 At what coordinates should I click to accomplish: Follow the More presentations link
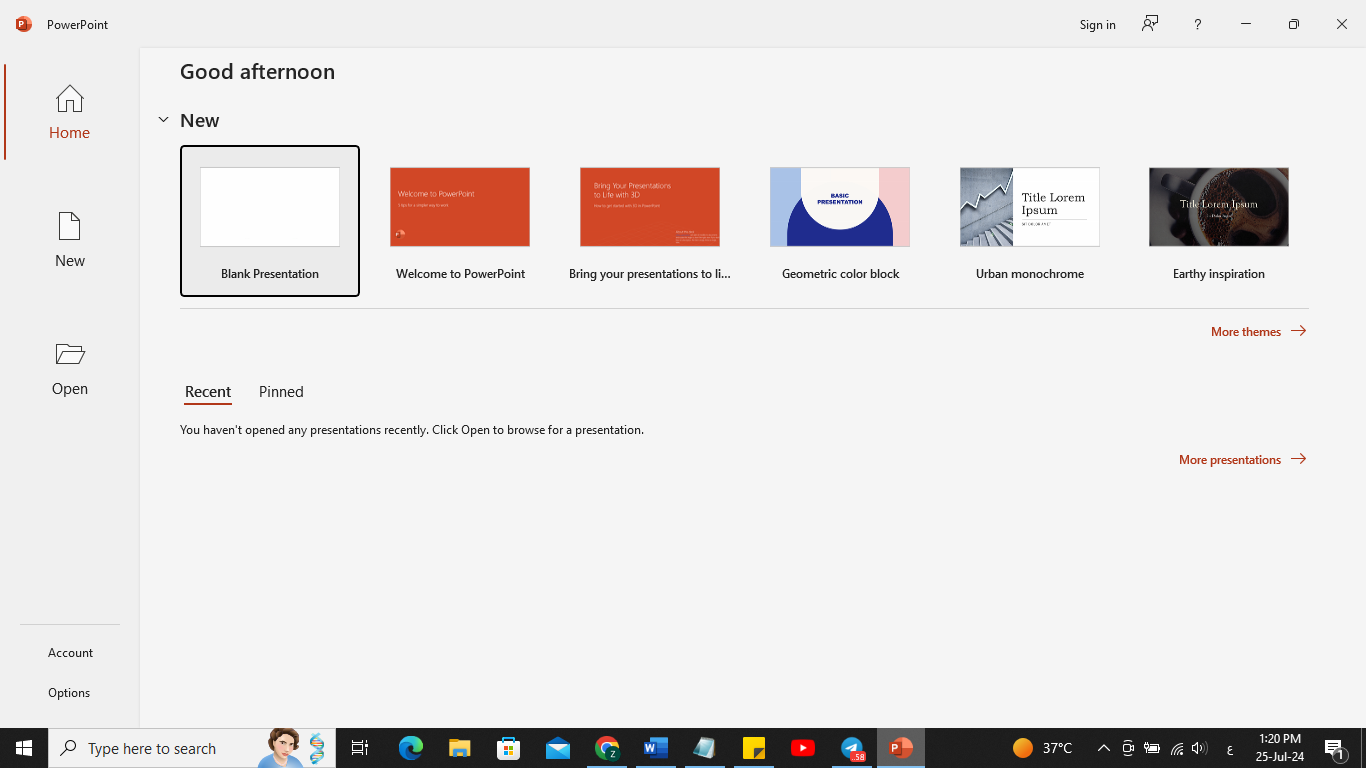pos(1242,459)
